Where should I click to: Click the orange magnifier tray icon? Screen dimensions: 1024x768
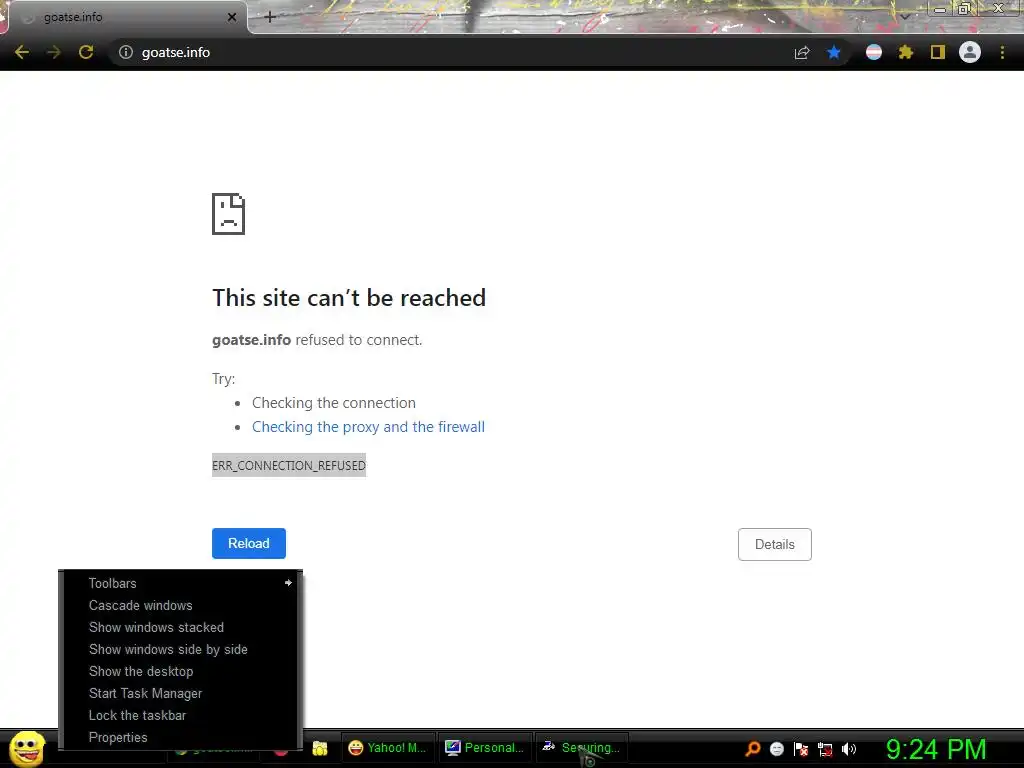click(753, 748)
